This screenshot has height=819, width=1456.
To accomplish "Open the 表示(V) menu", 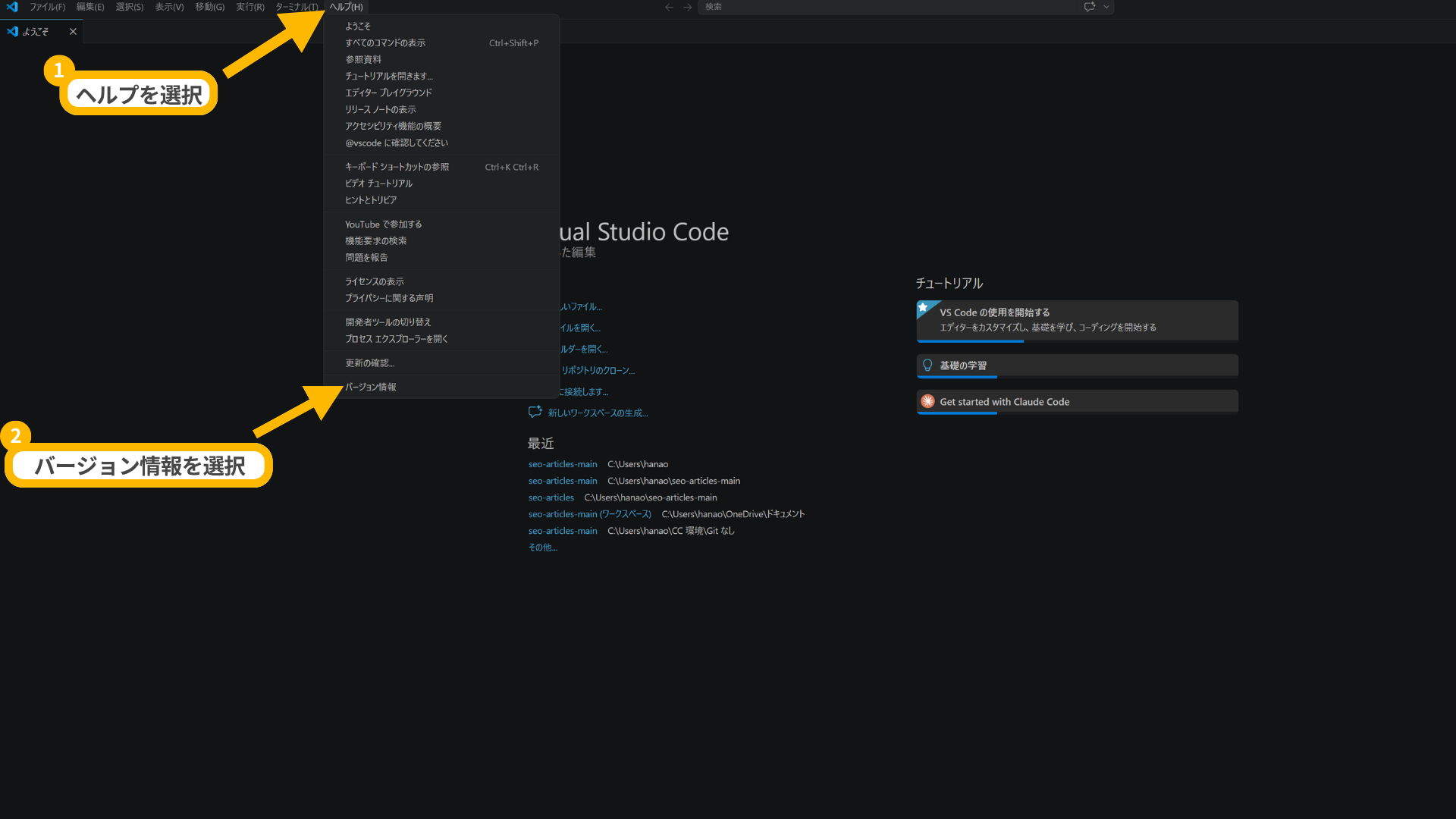I will click(x=169, y=7).
